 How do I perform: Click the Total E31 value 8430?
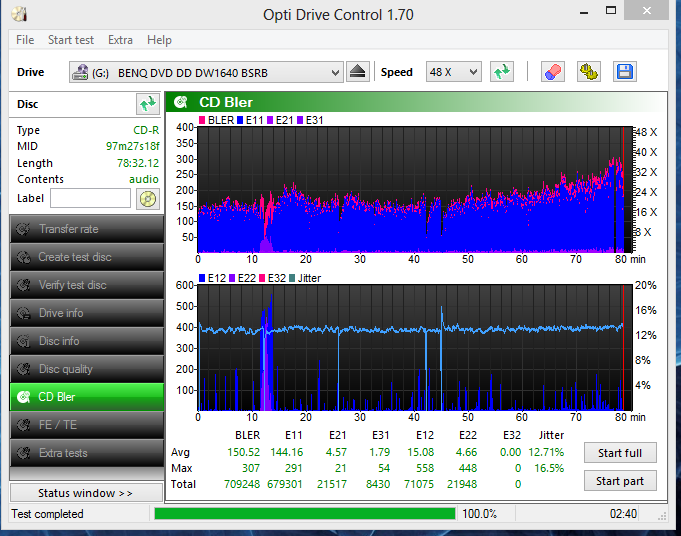coord(378,484)
